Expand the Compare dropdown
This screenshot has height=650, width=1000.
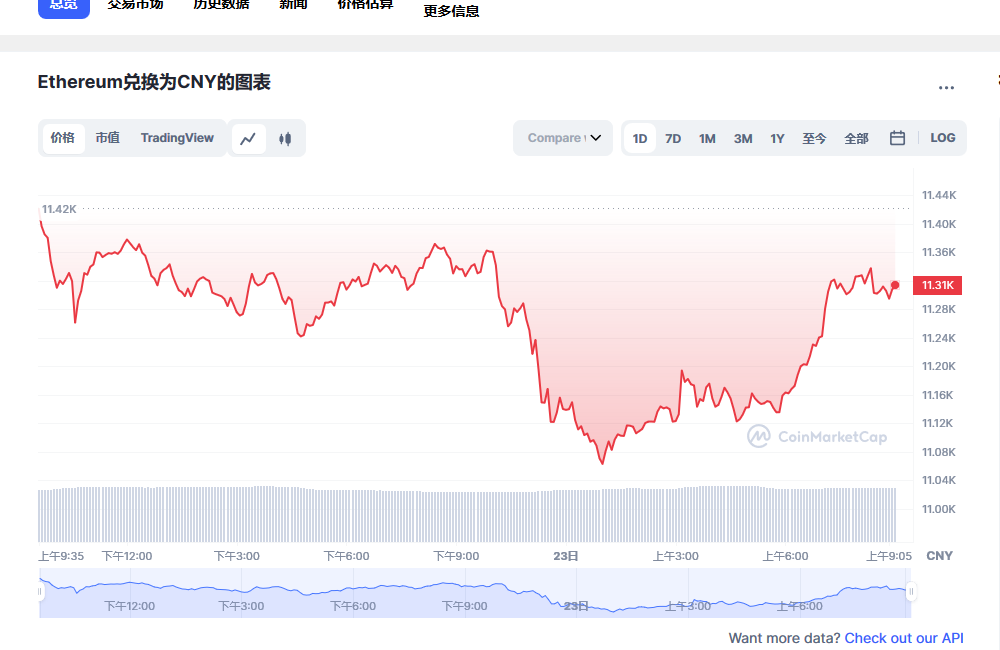[564, 138]
